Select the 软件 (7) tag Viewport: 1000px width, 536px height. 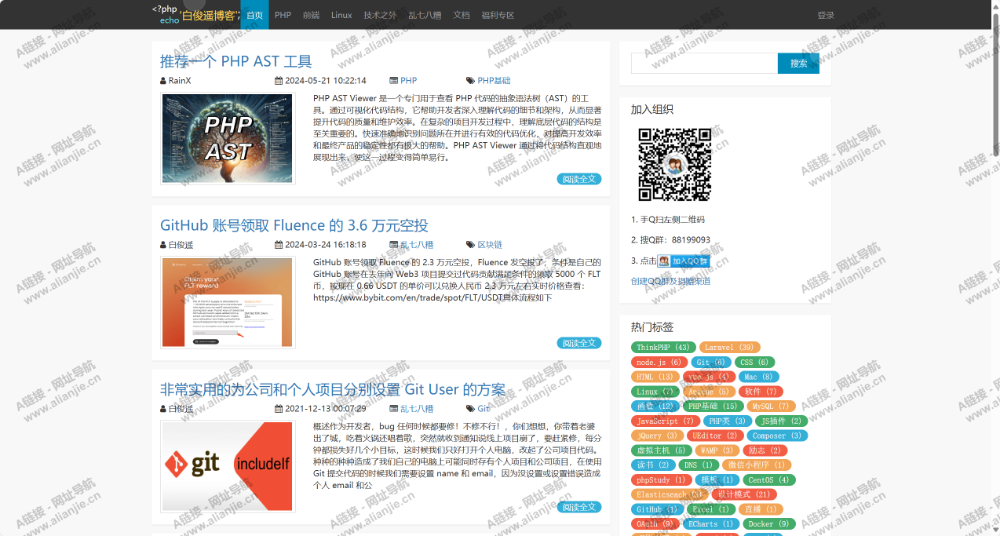click(761, 391)
